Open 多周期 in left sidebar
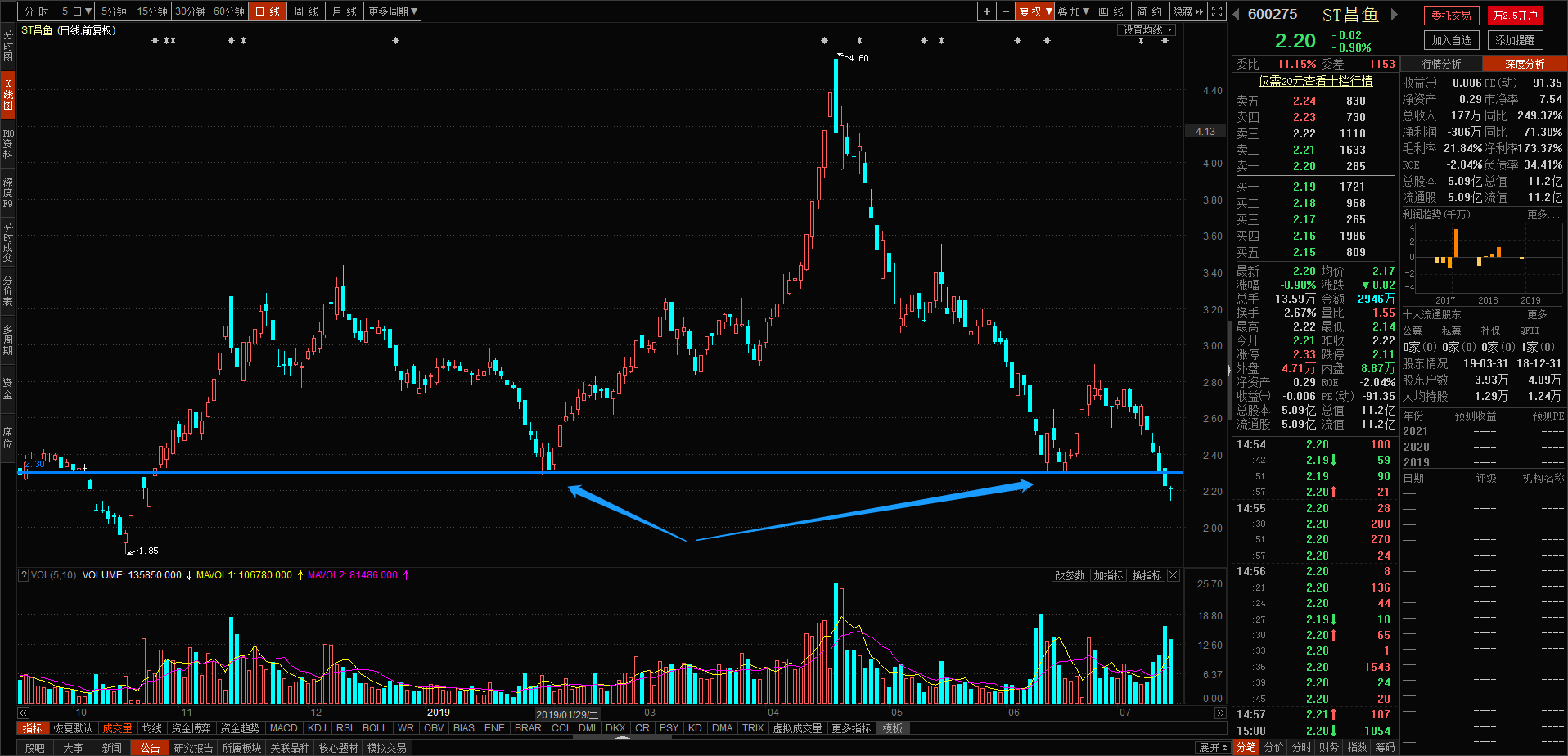 click(7, 340)
